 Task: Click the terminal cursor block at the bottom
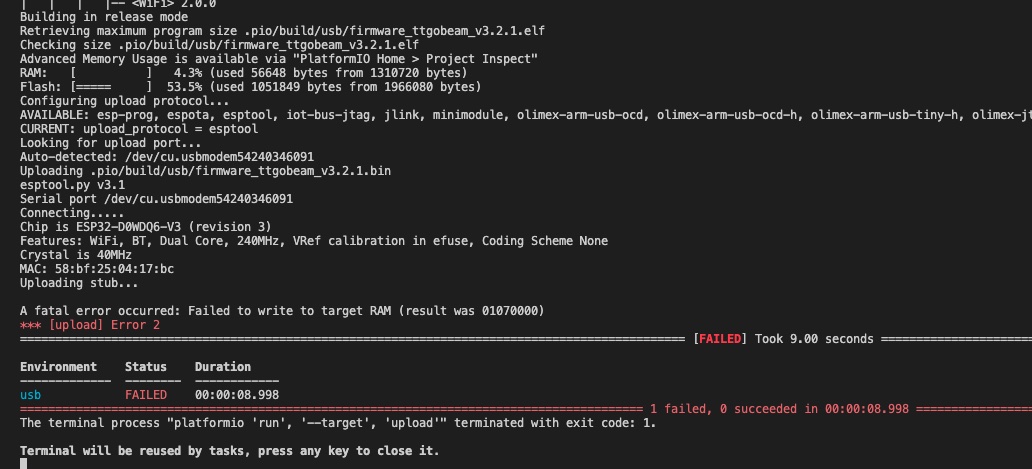[23, 464]
